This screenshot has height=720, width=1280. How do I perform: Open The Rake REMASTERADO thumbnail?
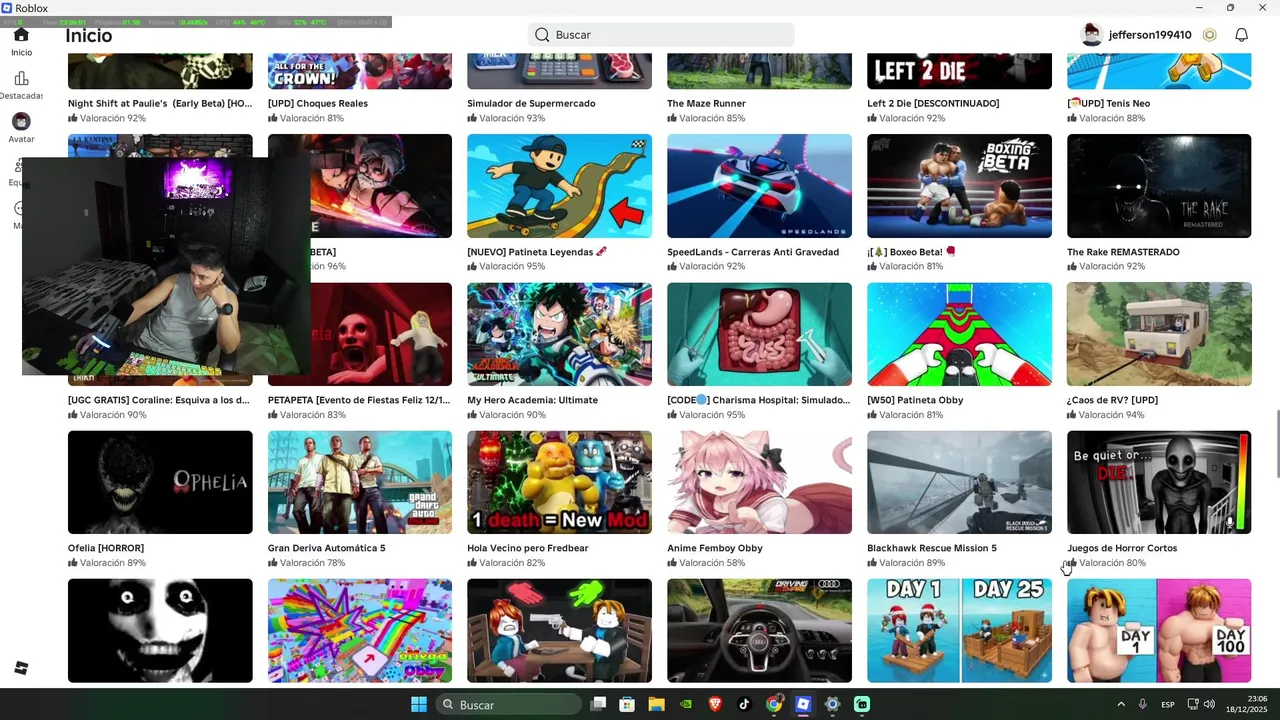(x=1159, y=186)
